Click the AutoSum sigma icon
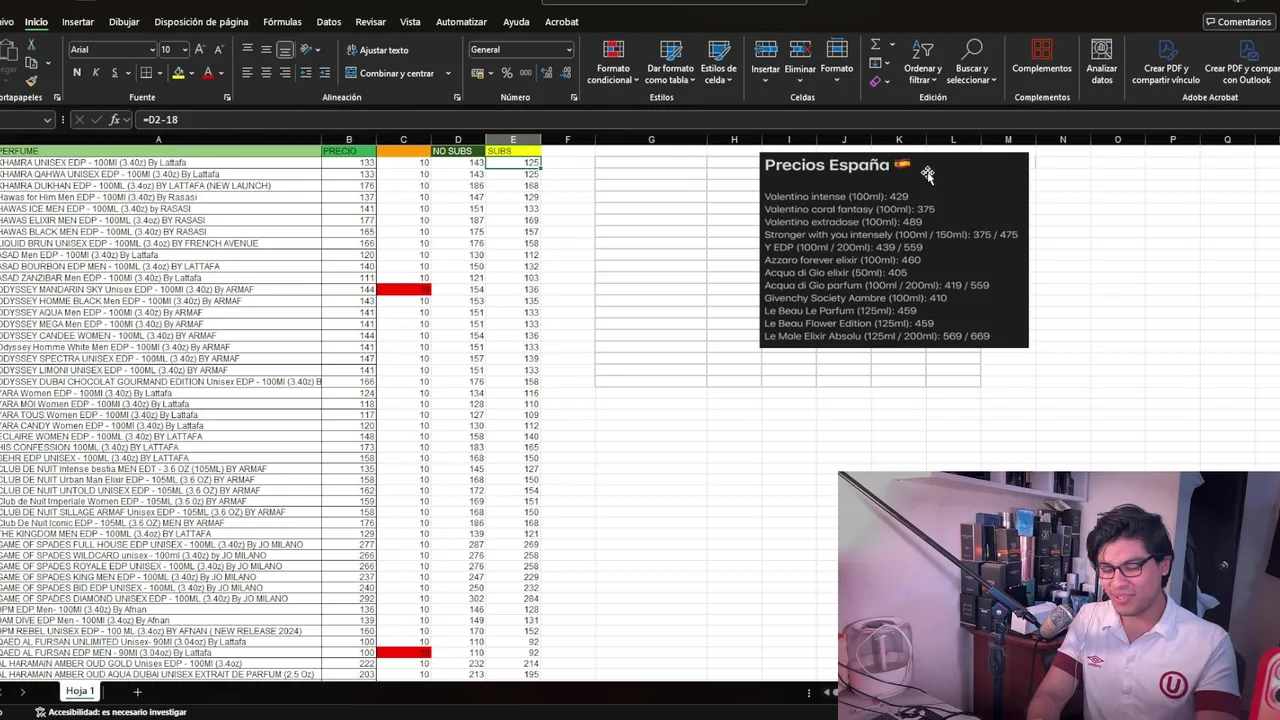 pyautogui.click(x=875, y=45)
